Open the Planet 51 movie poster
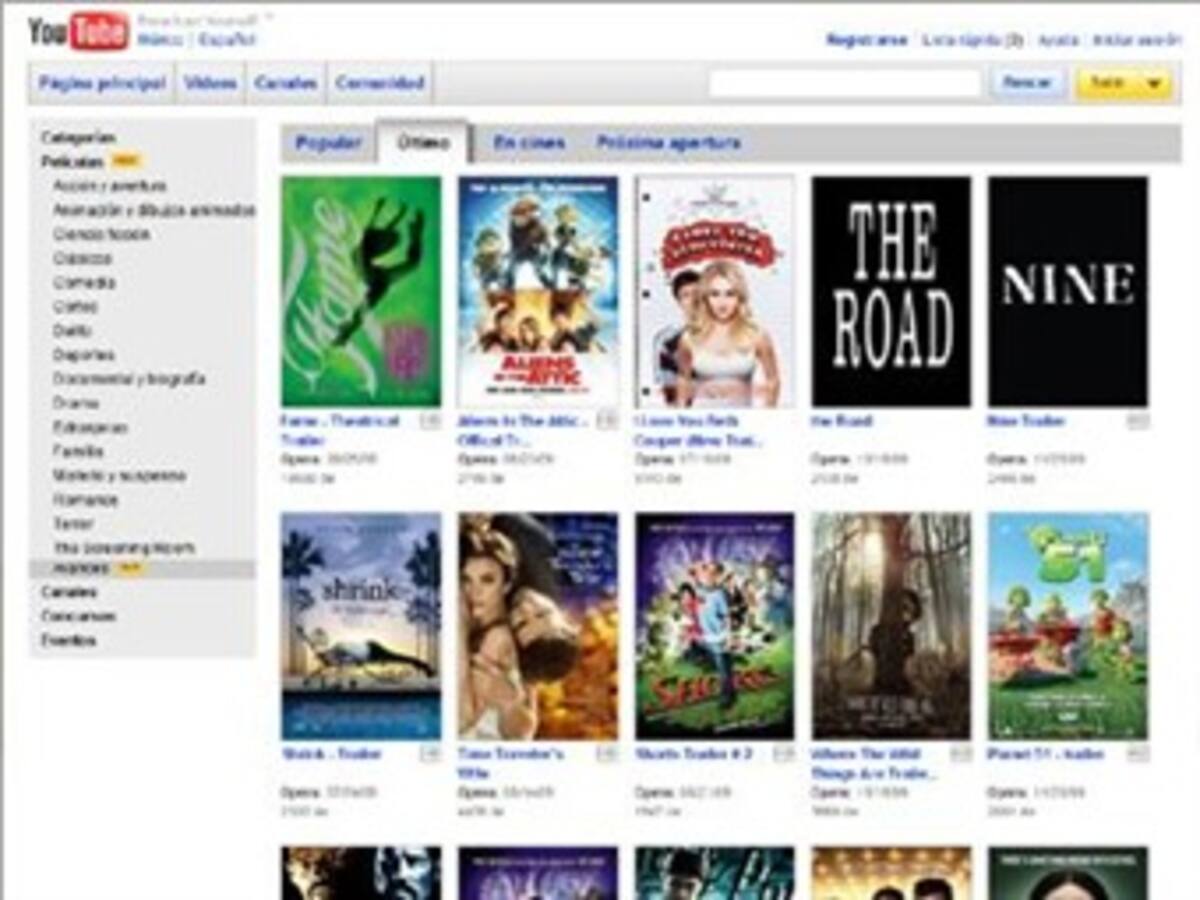Screen dimensions: 1200x900 pos(1068,626)
